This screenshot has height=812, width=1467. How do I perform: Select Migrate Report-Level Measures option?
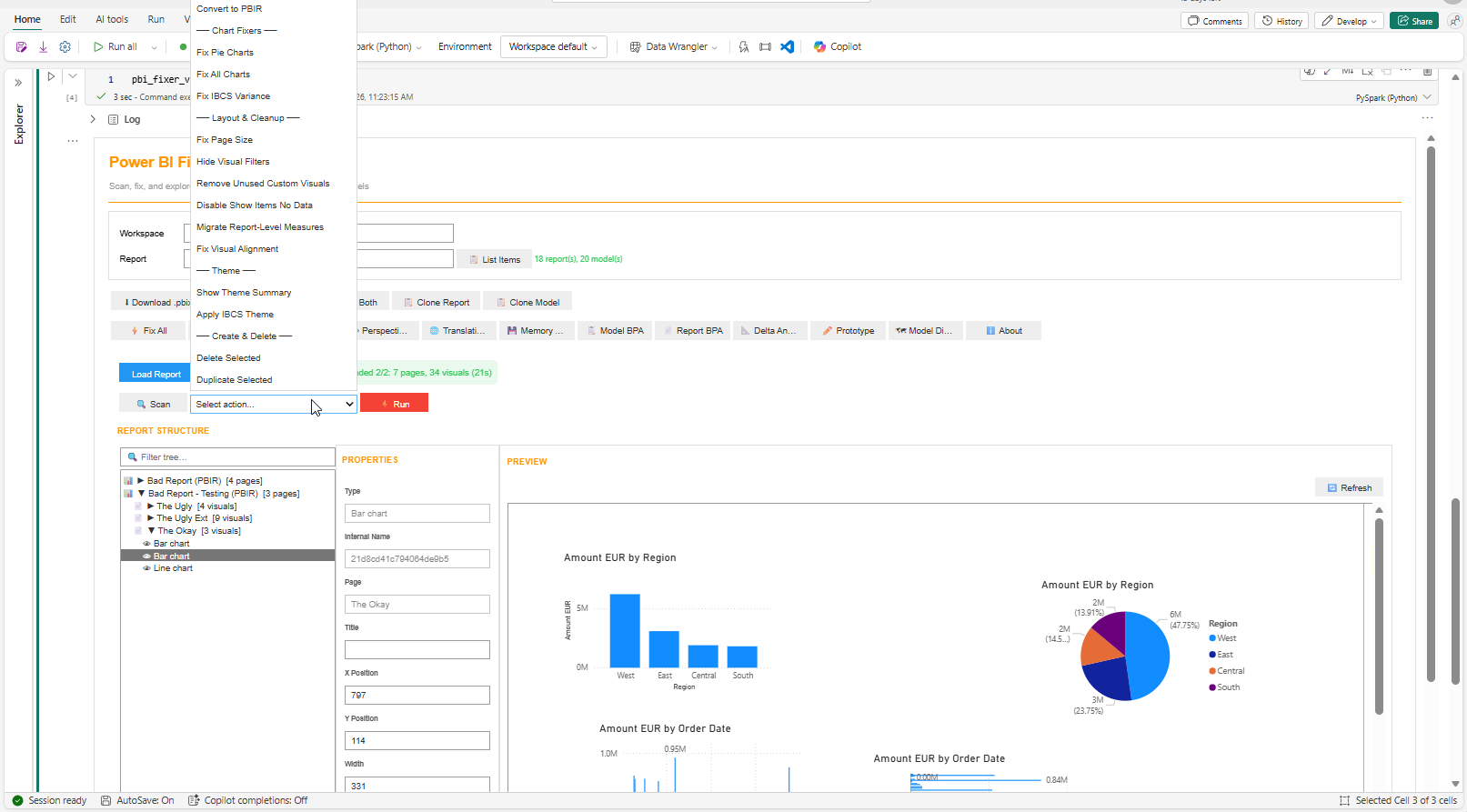pyautogui.click(x=274, y=227)
